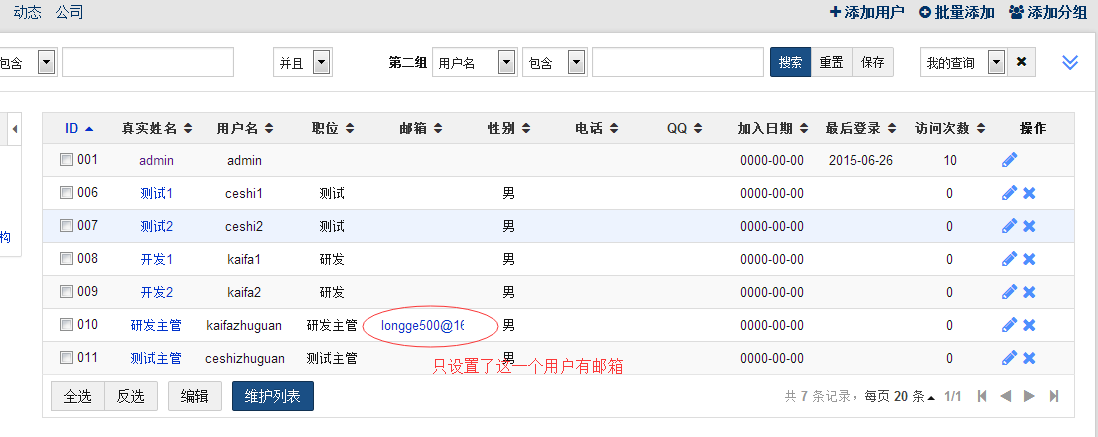This screenshot has width=1098, height=437.
Task: Collapse the left sidebar panel arrow
Action: (15, 129)
